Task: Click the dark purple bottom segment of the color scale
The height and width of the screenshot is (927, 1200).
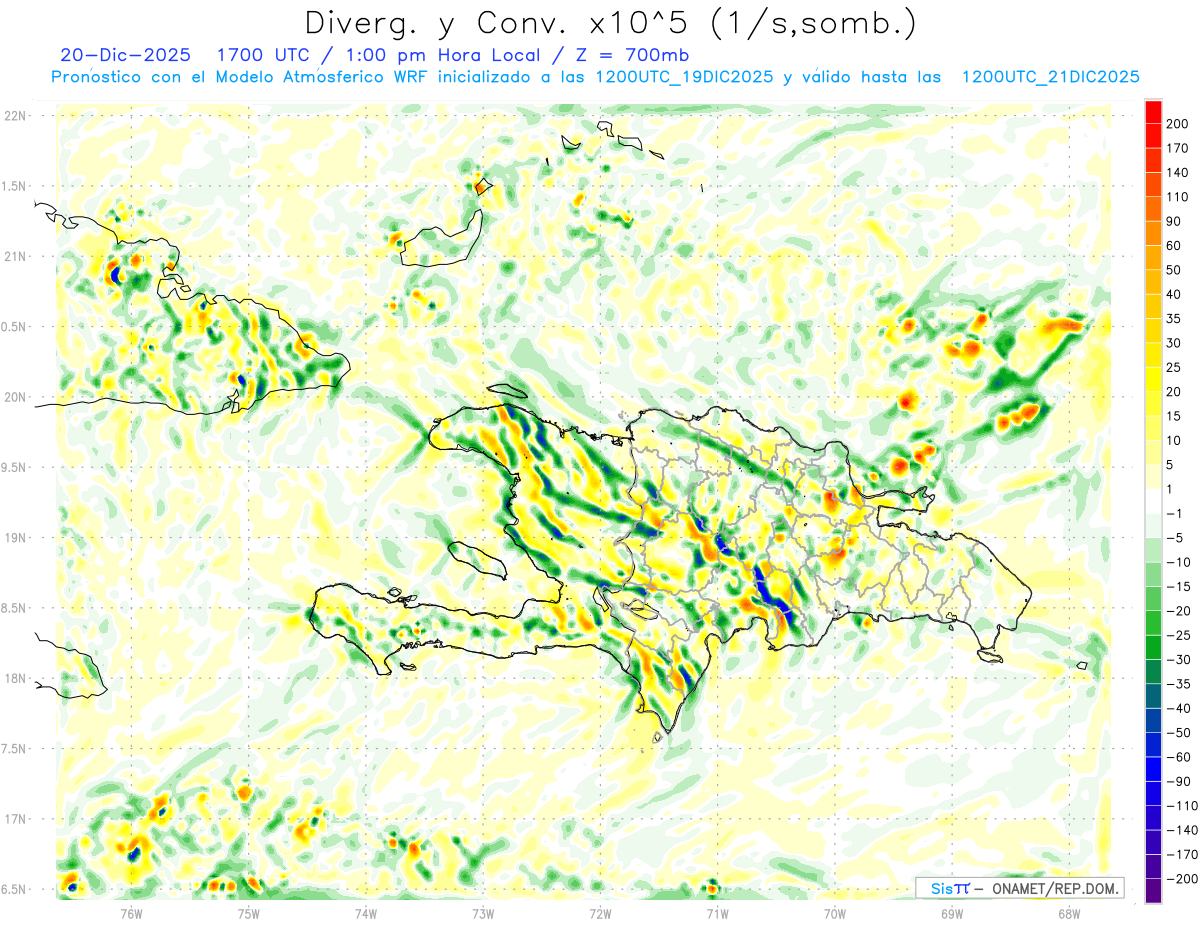Action: (1153, 891)
